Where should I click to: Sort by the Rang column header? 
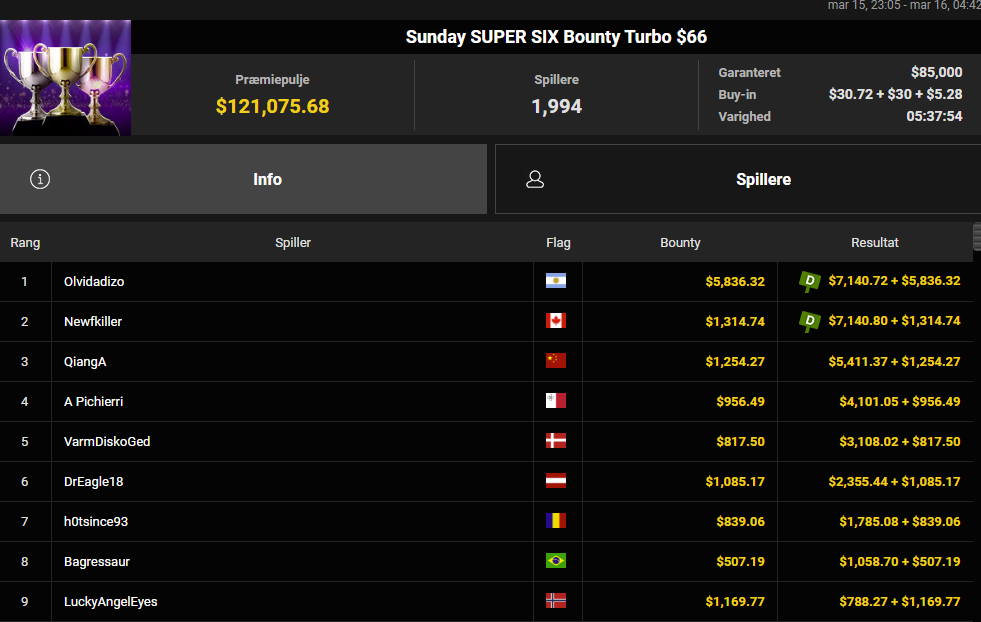pos(25,243)
